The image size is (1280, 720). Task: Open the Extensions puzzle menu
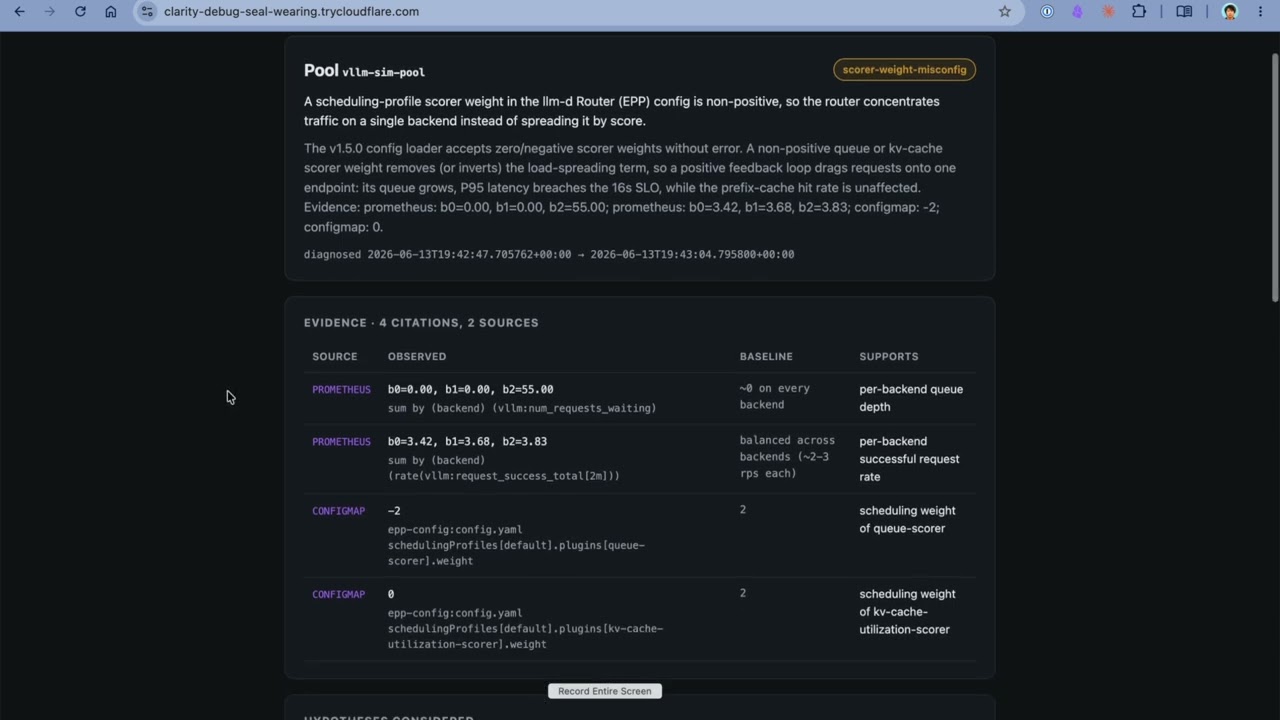pyautogui.click(x=1139, y=11)
